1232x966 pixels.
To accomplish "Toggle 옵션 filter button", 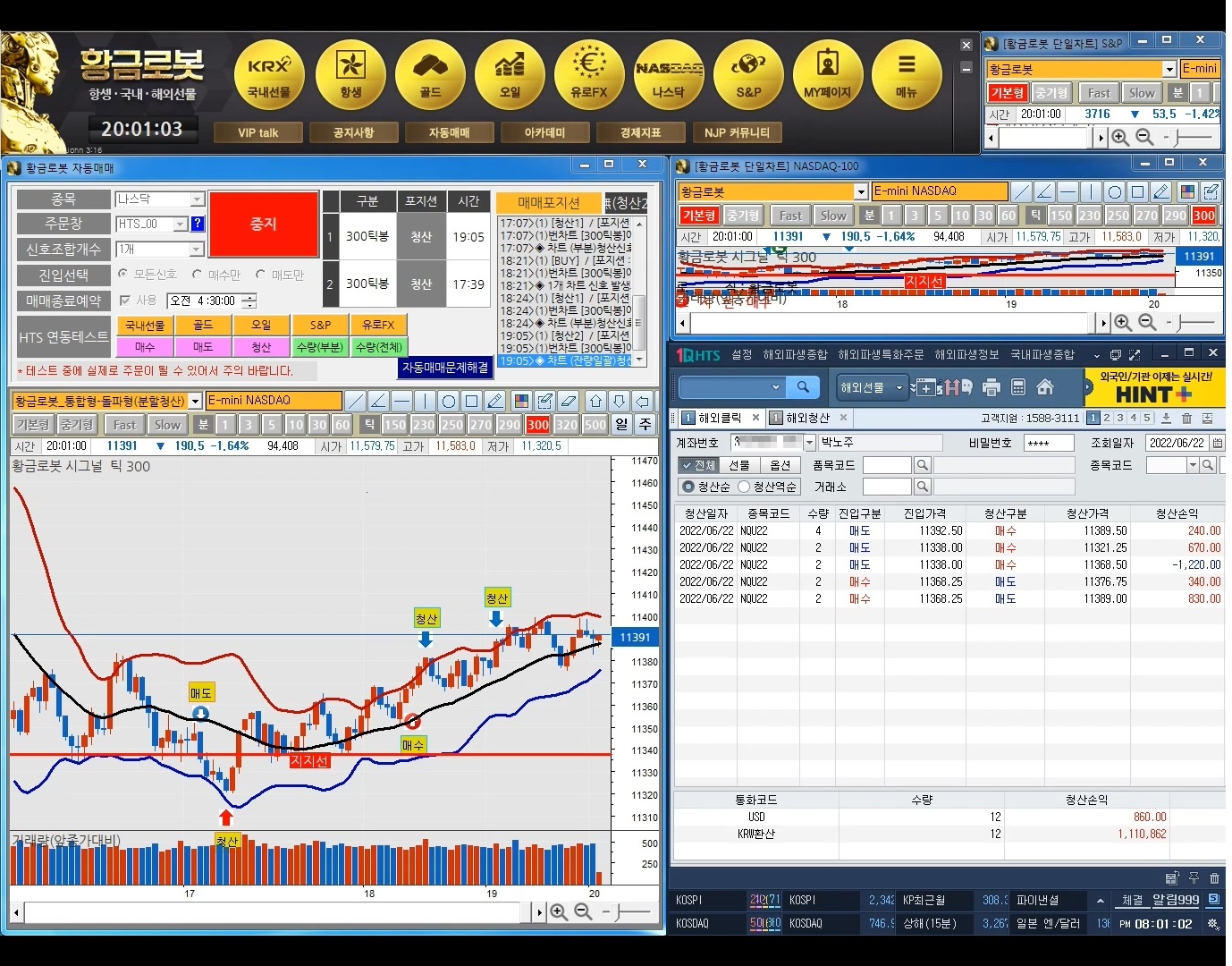I will 781,465.
